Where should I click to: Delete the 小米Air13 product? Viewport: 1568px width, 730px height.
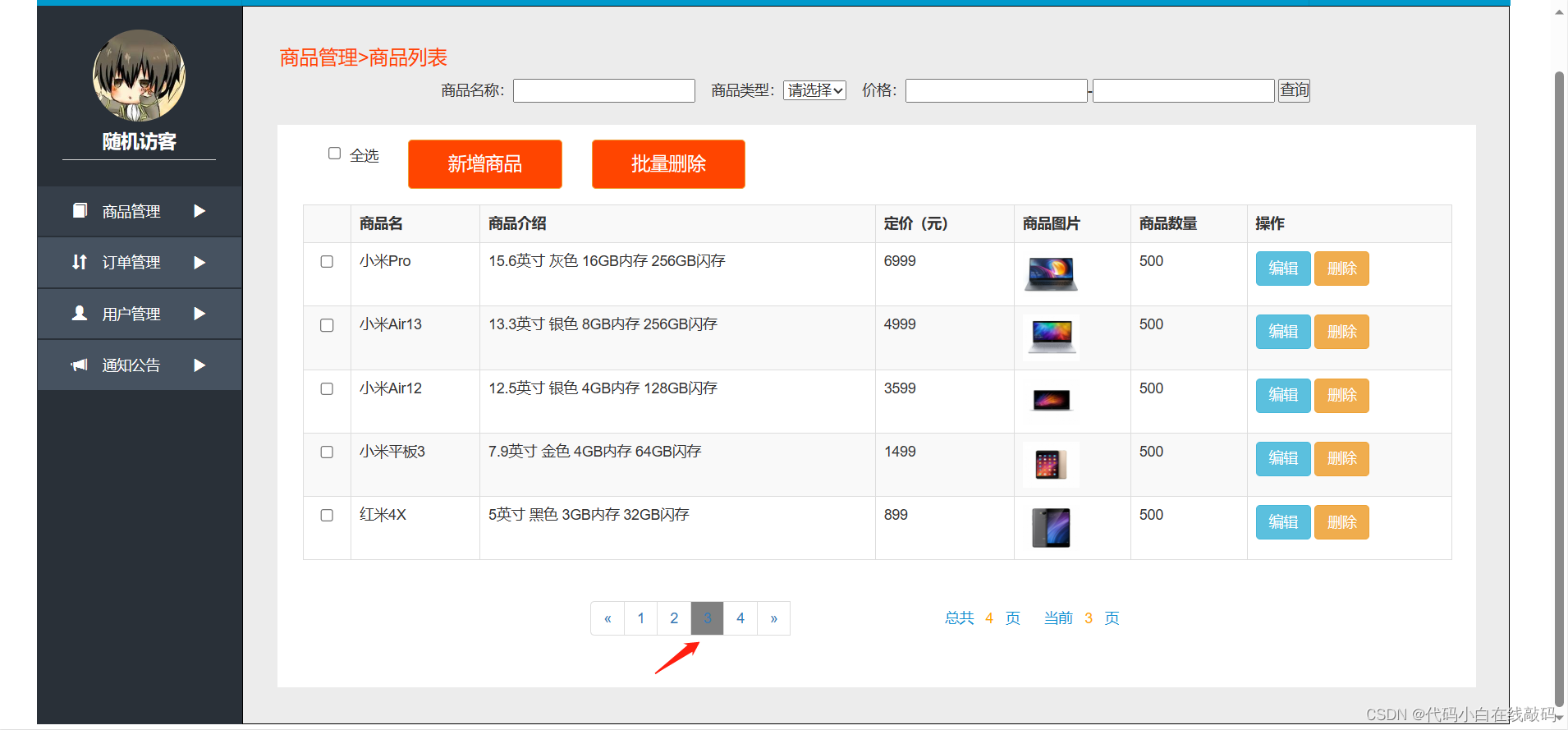(1341, 332)
